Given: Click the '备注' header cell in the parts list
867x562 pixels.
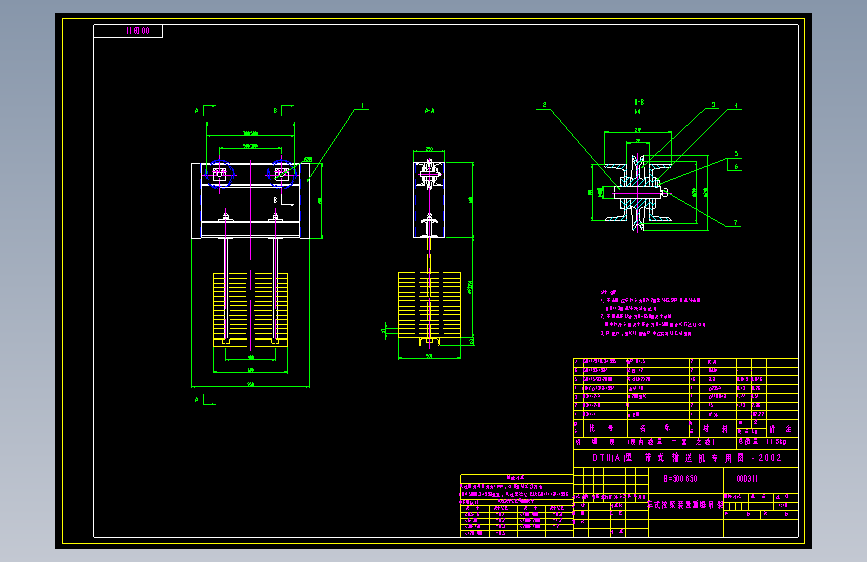Looking at the screenshot, I should (x=780, y=429).
